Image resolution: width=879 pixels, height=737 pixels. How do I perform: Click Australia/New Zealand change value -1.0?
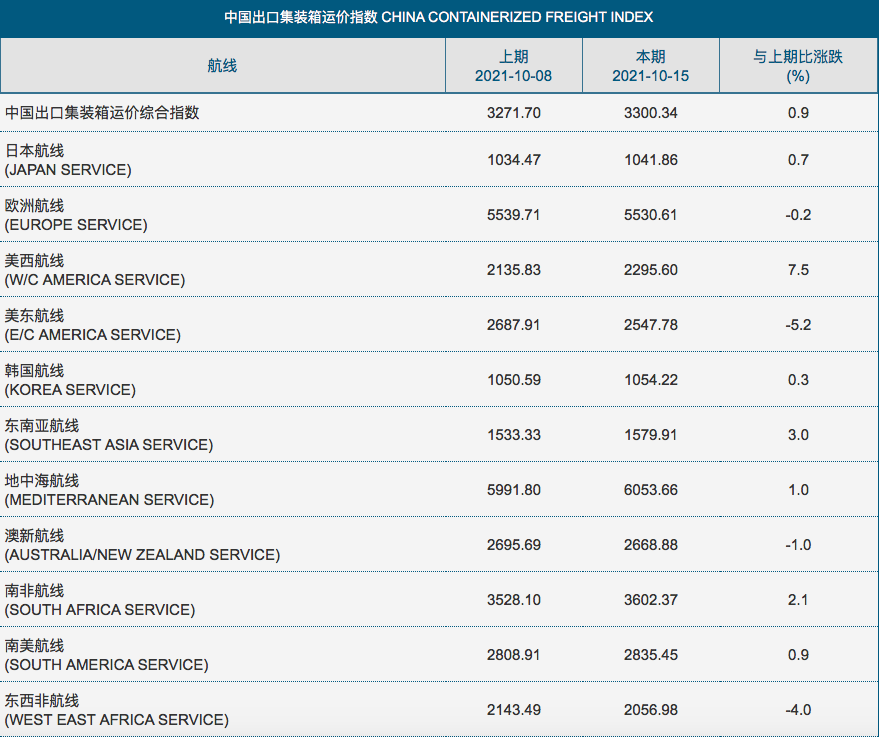pos(798,544)
